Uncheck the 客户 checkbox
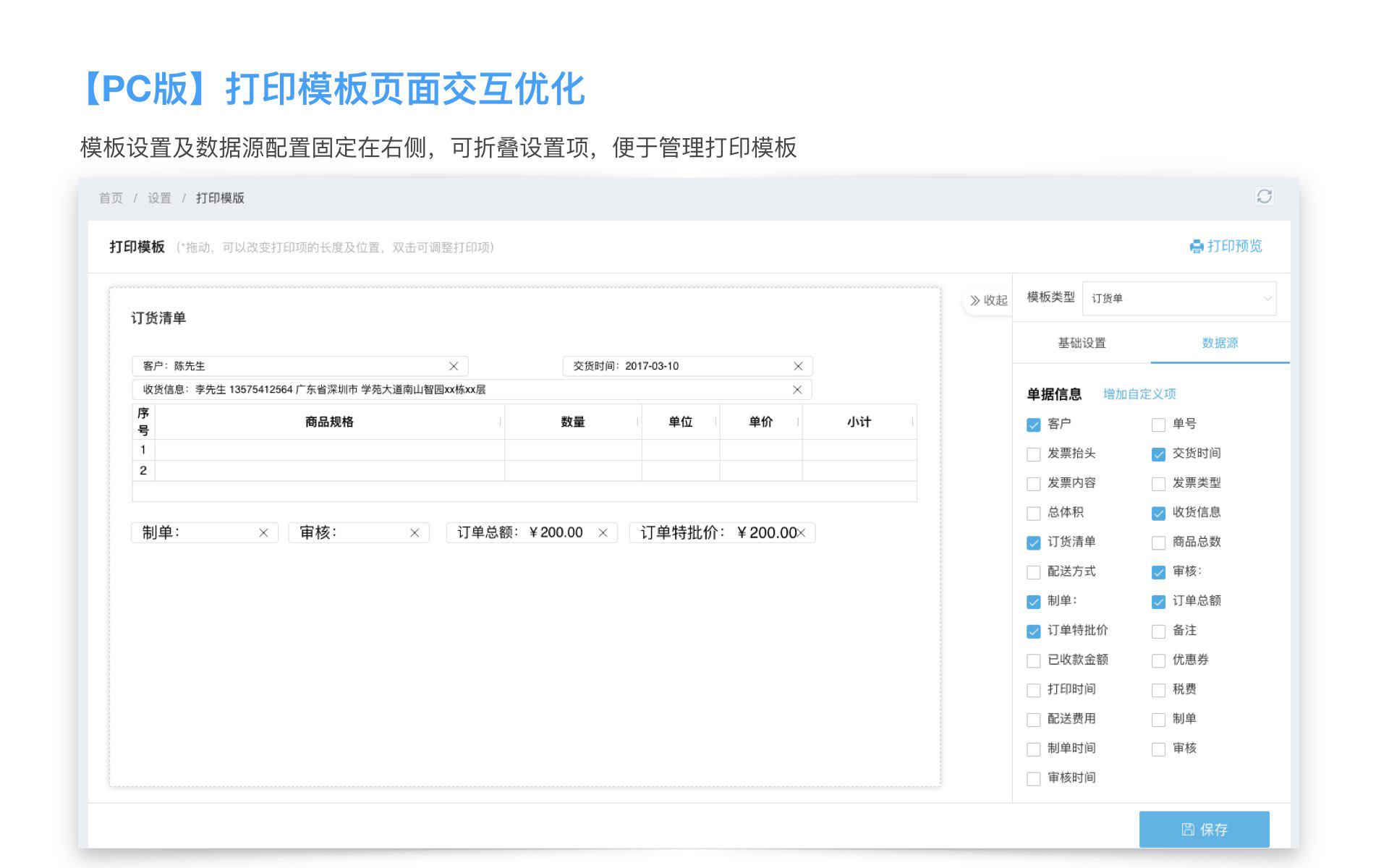1389x868 pixels. pos(1033,425)
